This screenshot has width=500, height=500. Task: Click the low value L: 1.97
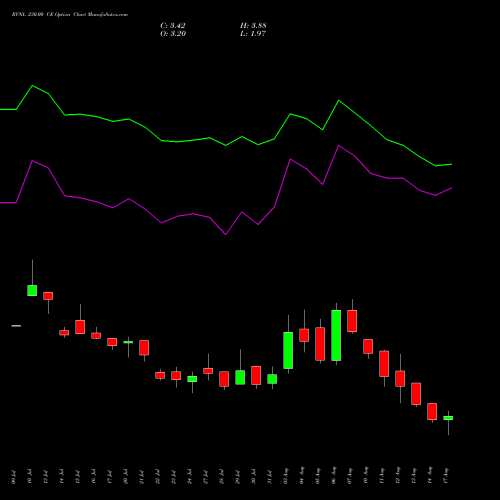tap(253, 34)
